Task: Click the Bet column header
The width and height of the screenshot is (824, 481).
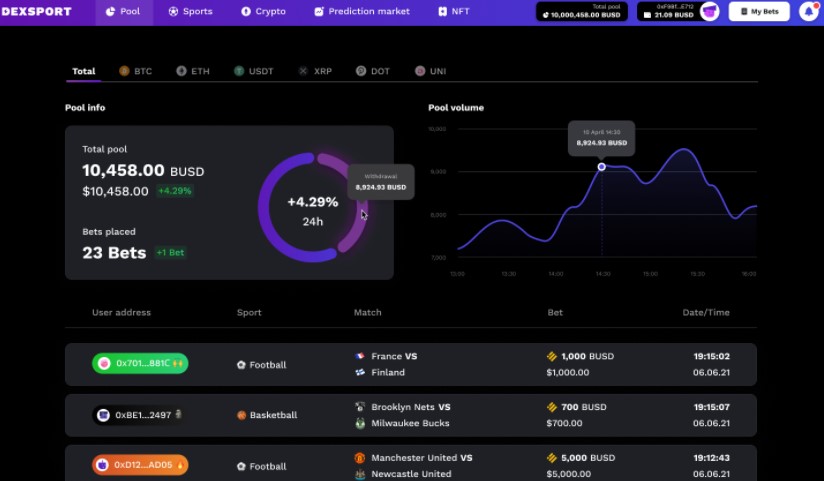Action: point(555,312)
